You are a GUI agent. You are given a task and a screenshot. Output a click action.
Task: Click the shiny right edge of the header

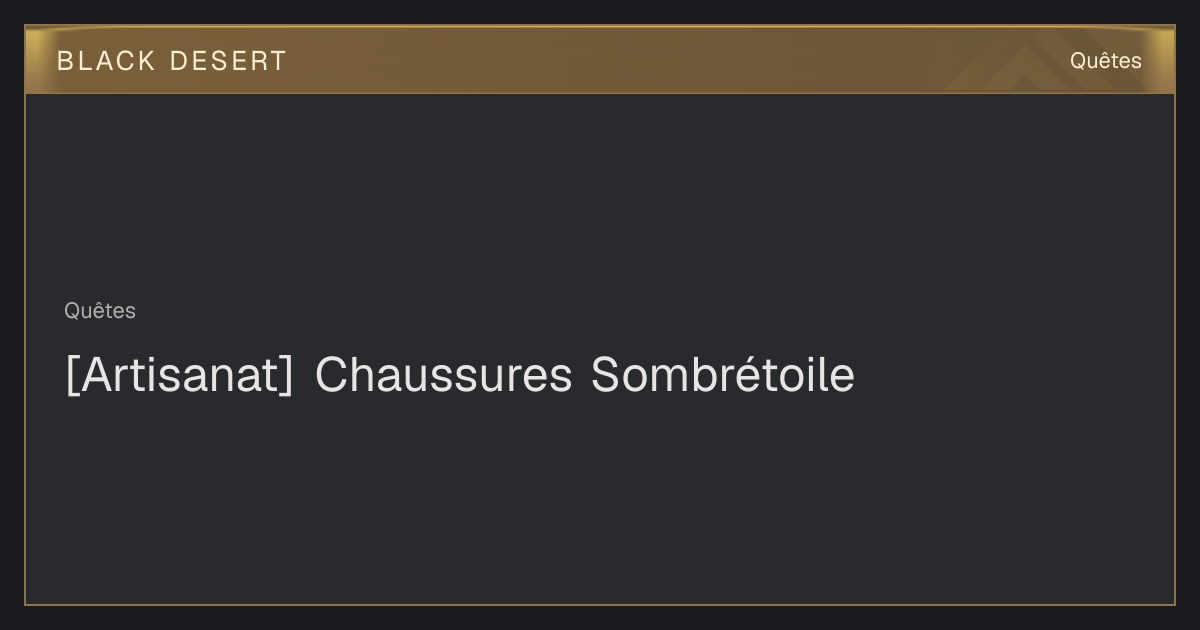[x=1162, y=60]
